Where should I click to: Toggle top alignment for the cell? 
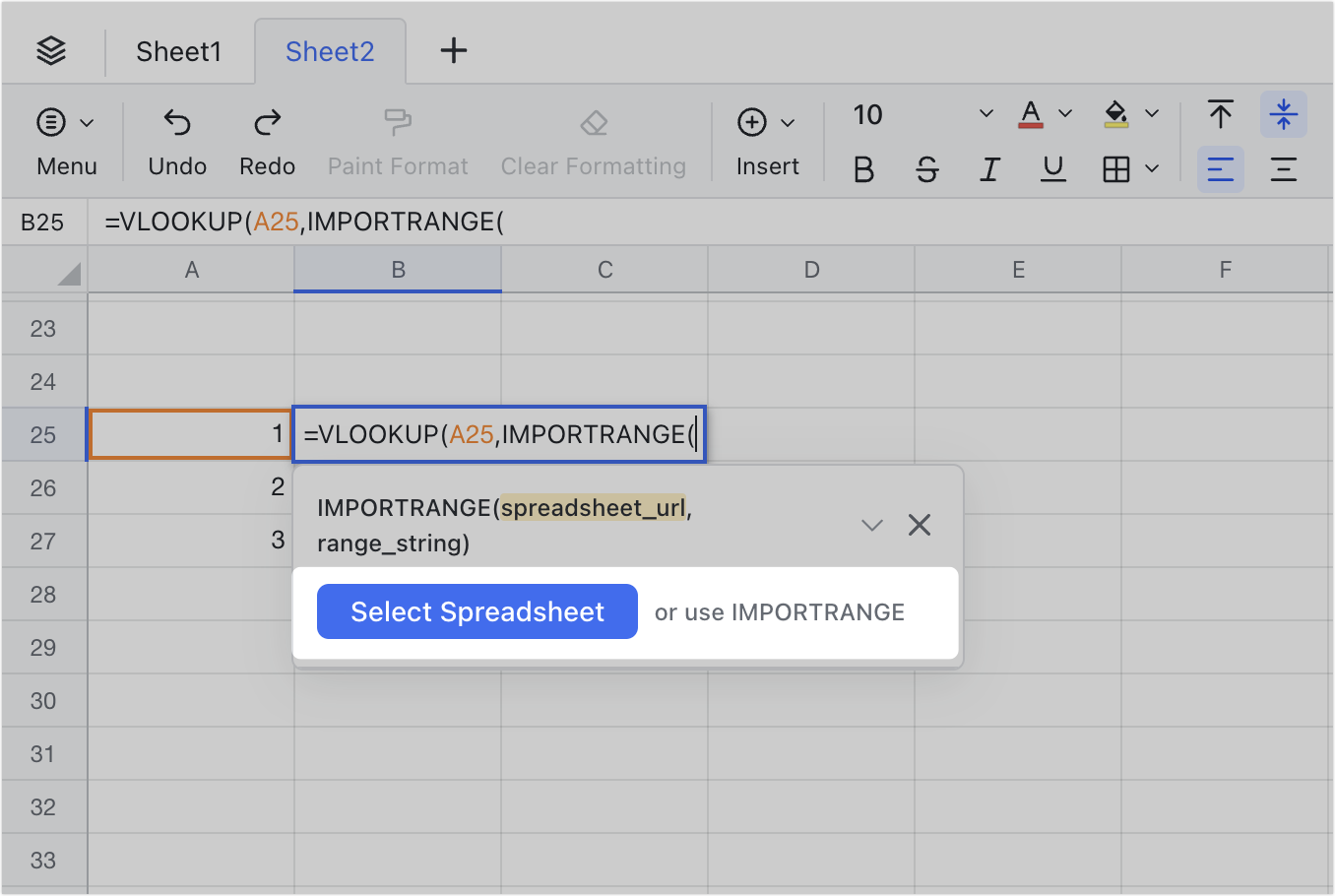click(x=1220, y=113)
